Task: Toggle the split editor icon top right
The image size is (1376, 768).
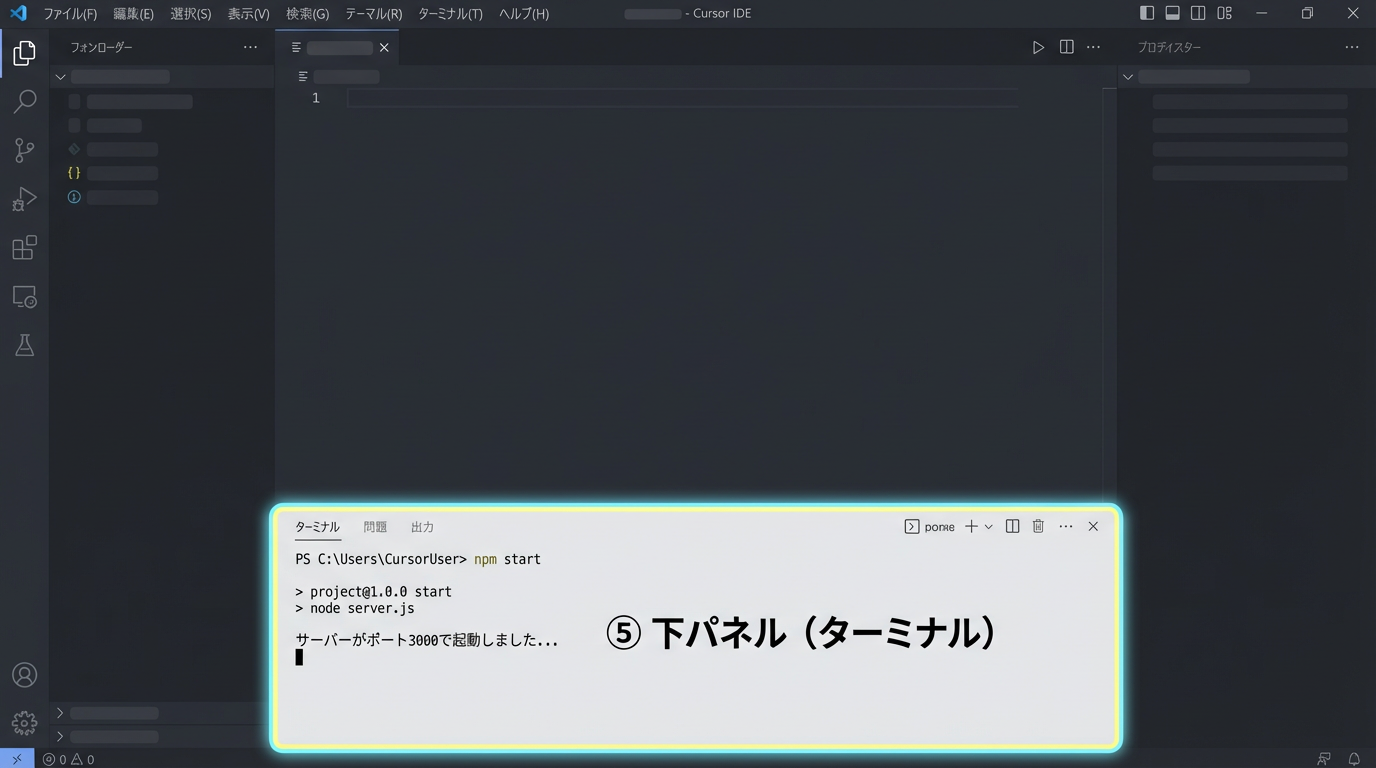Action: pos(1066,46)
